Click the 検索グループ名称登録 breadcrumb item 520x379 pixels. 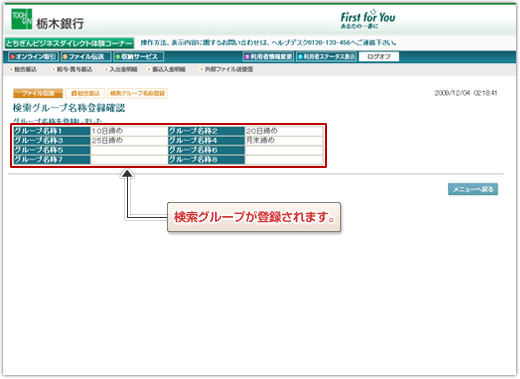tap(137, 93)
